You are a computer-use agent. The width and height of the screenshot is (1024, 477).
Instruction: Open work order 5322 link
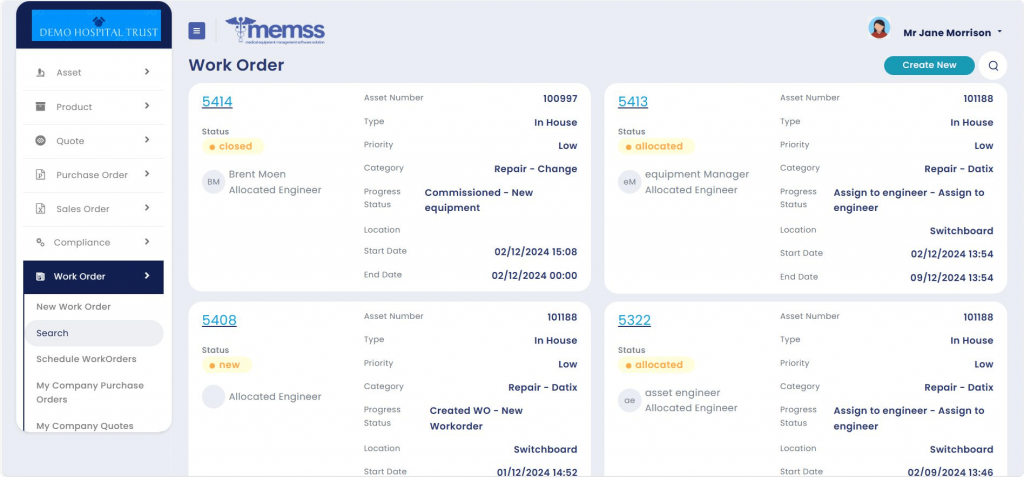coord(634,320)
